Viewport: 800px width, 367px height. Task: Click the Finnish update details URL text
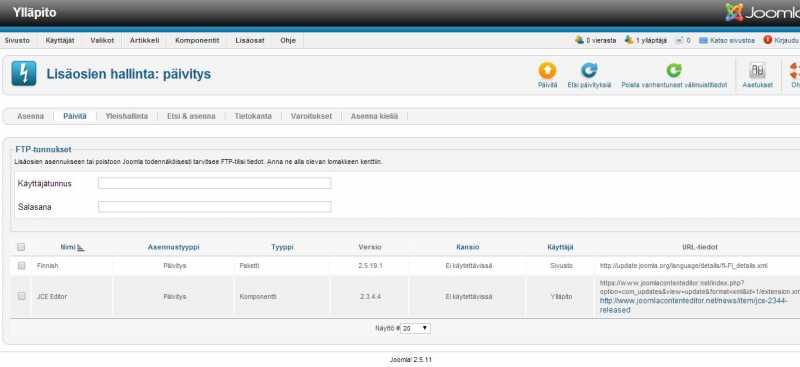(684, 266)
